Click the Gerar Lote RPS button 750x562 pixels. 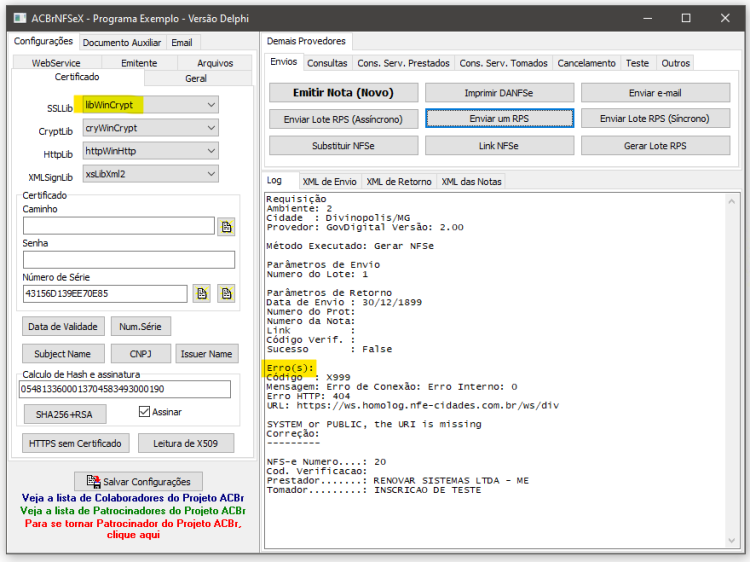pyautogui.click(x=655, y=146)
